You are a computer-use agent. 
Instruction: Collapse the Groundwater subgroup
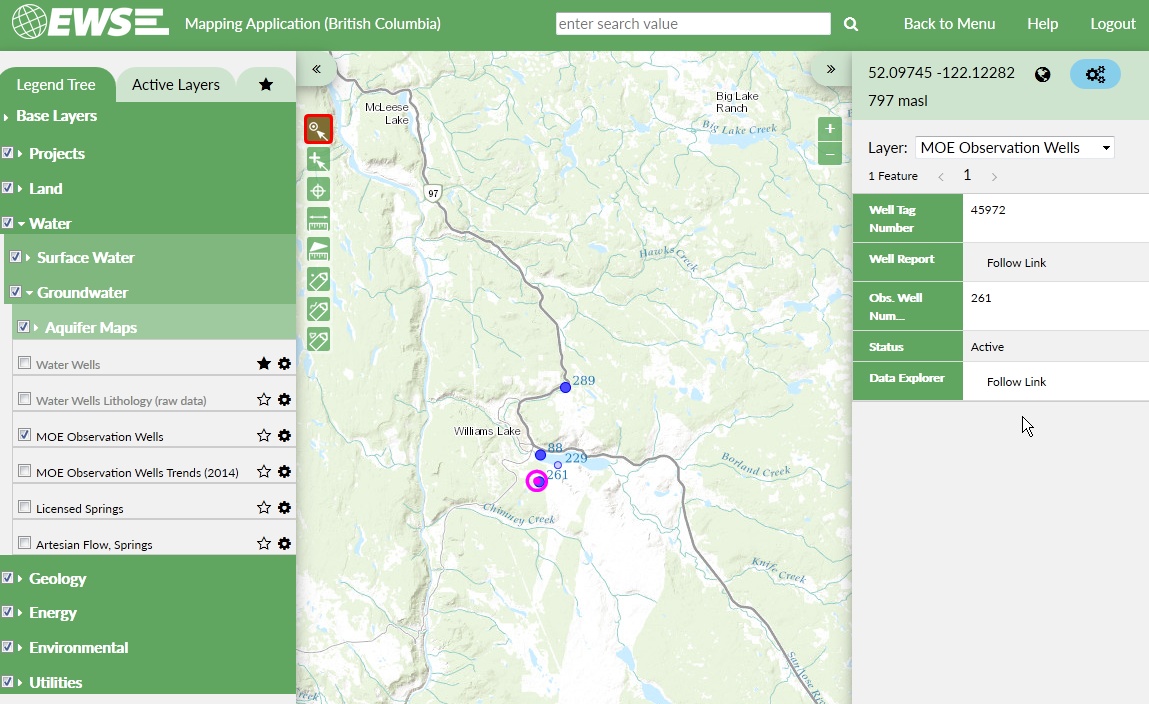[29, 293]
